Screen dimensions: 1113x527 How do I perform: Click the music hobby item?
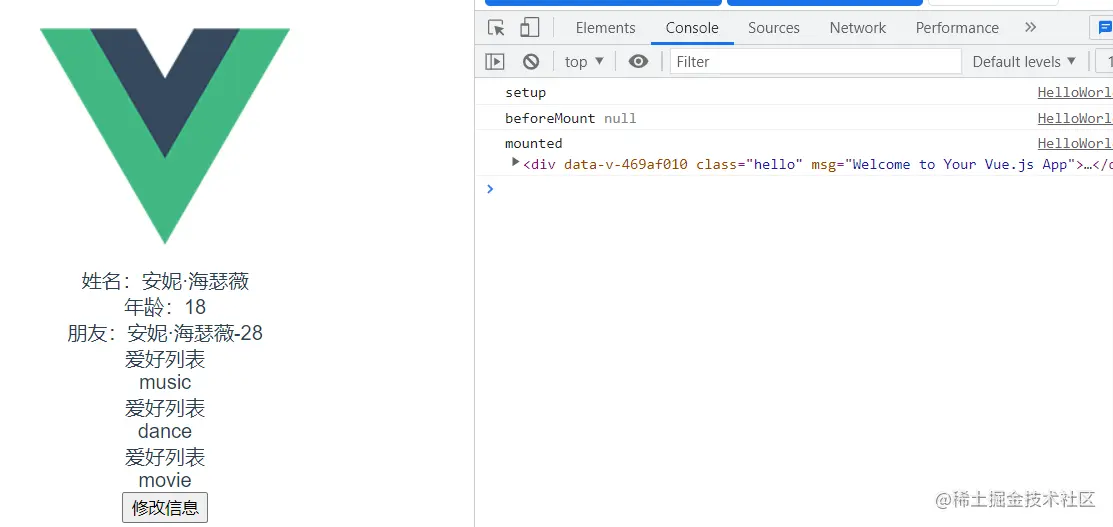pos(165,382)
